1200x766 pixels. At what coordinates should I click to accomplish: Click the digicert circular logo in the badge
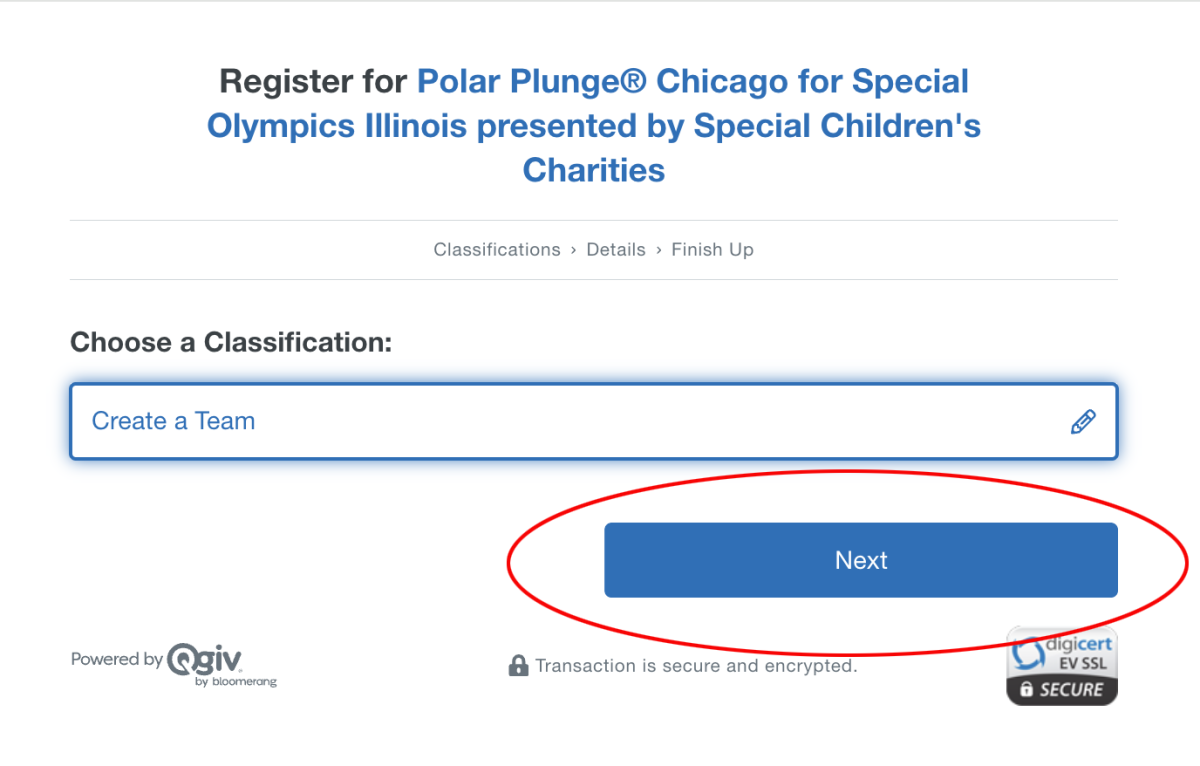pos(1030,654)
